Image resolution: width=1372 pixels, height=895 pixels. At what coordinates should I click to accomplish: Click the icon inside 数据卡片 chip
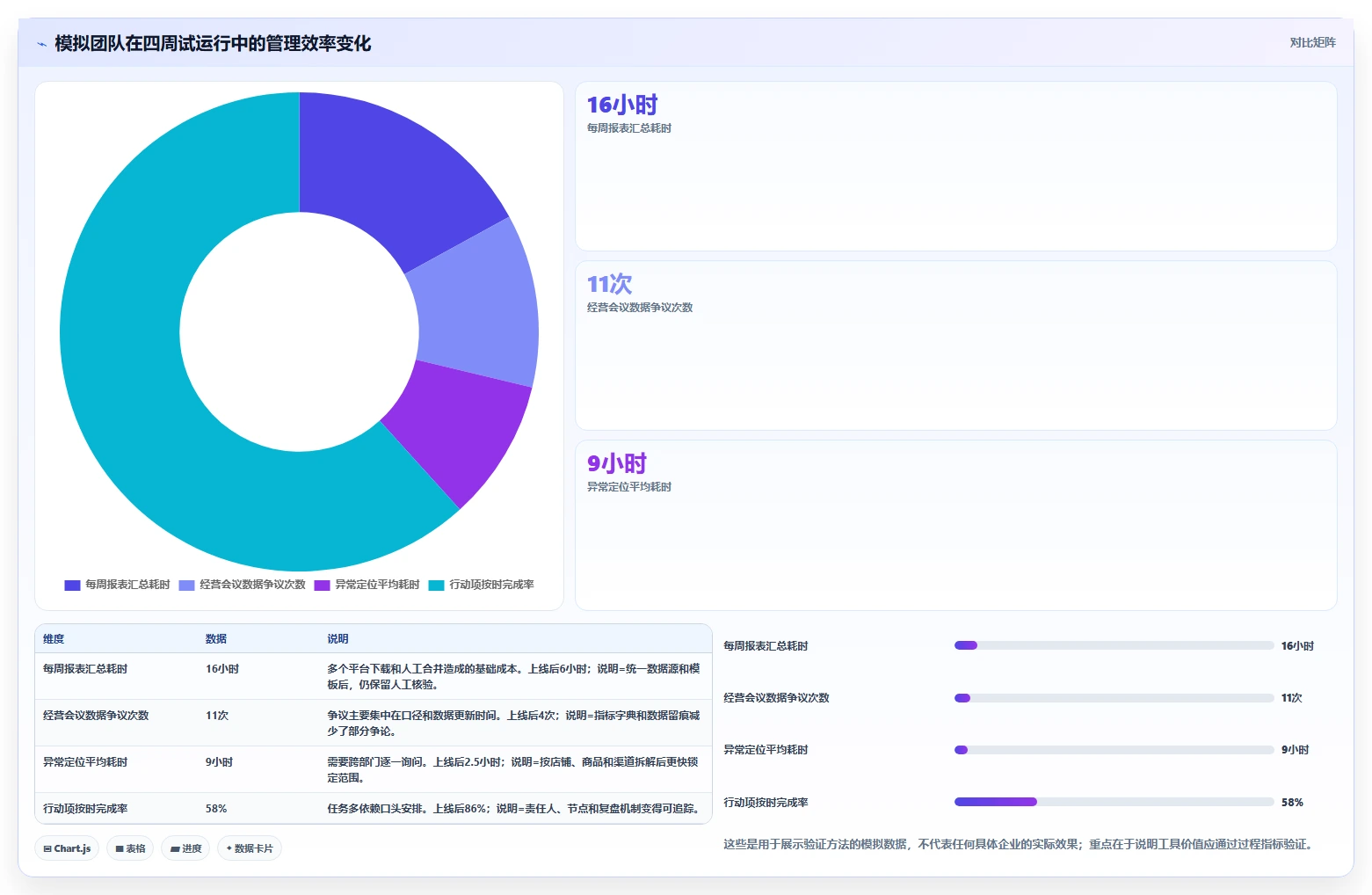pos(229,848)
